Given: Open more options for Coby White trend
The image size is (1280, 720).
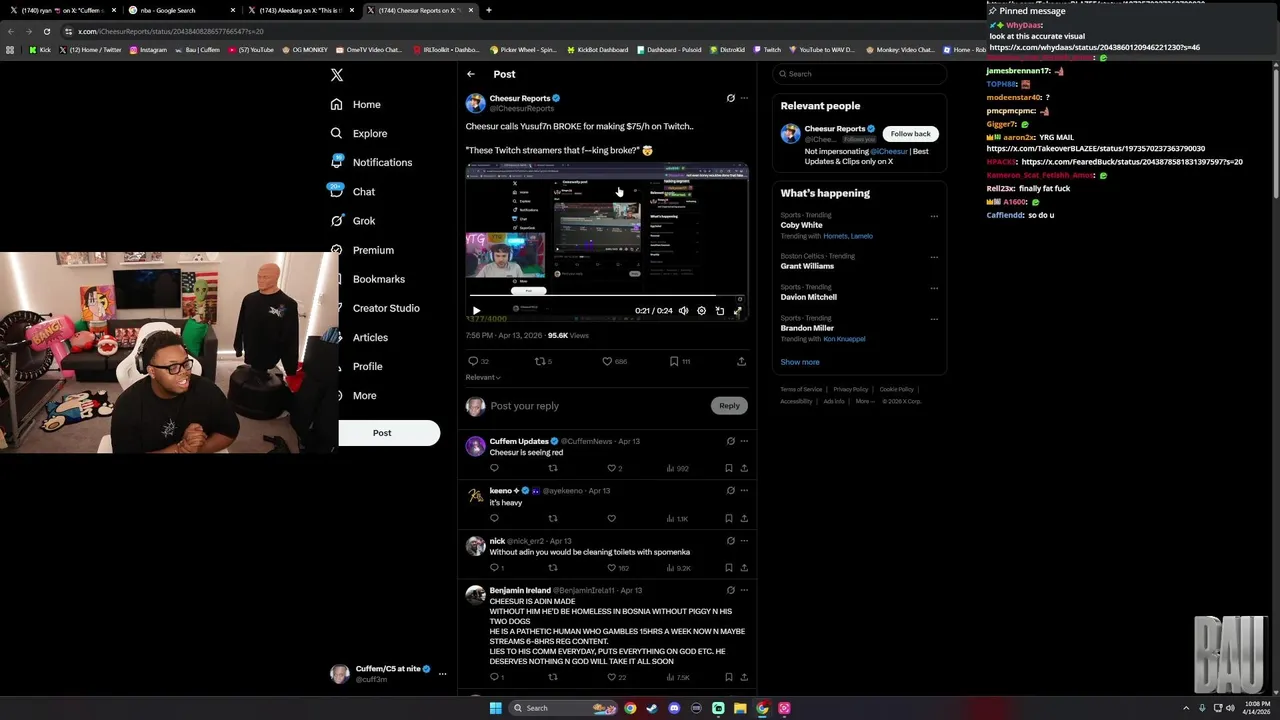Looking at the screenshot, I should (934, 216).
